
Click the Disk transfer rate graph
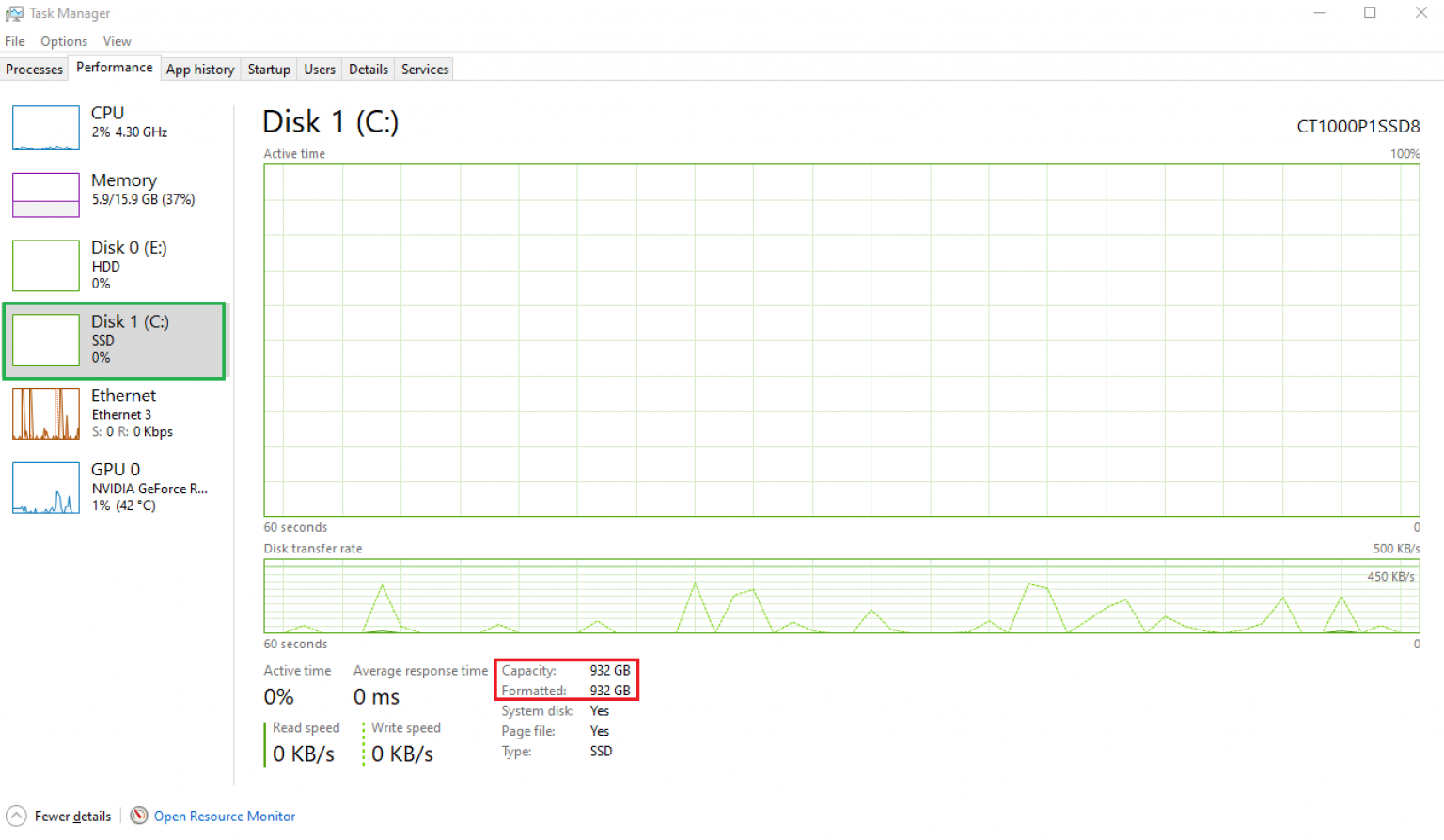coord(840,597)
